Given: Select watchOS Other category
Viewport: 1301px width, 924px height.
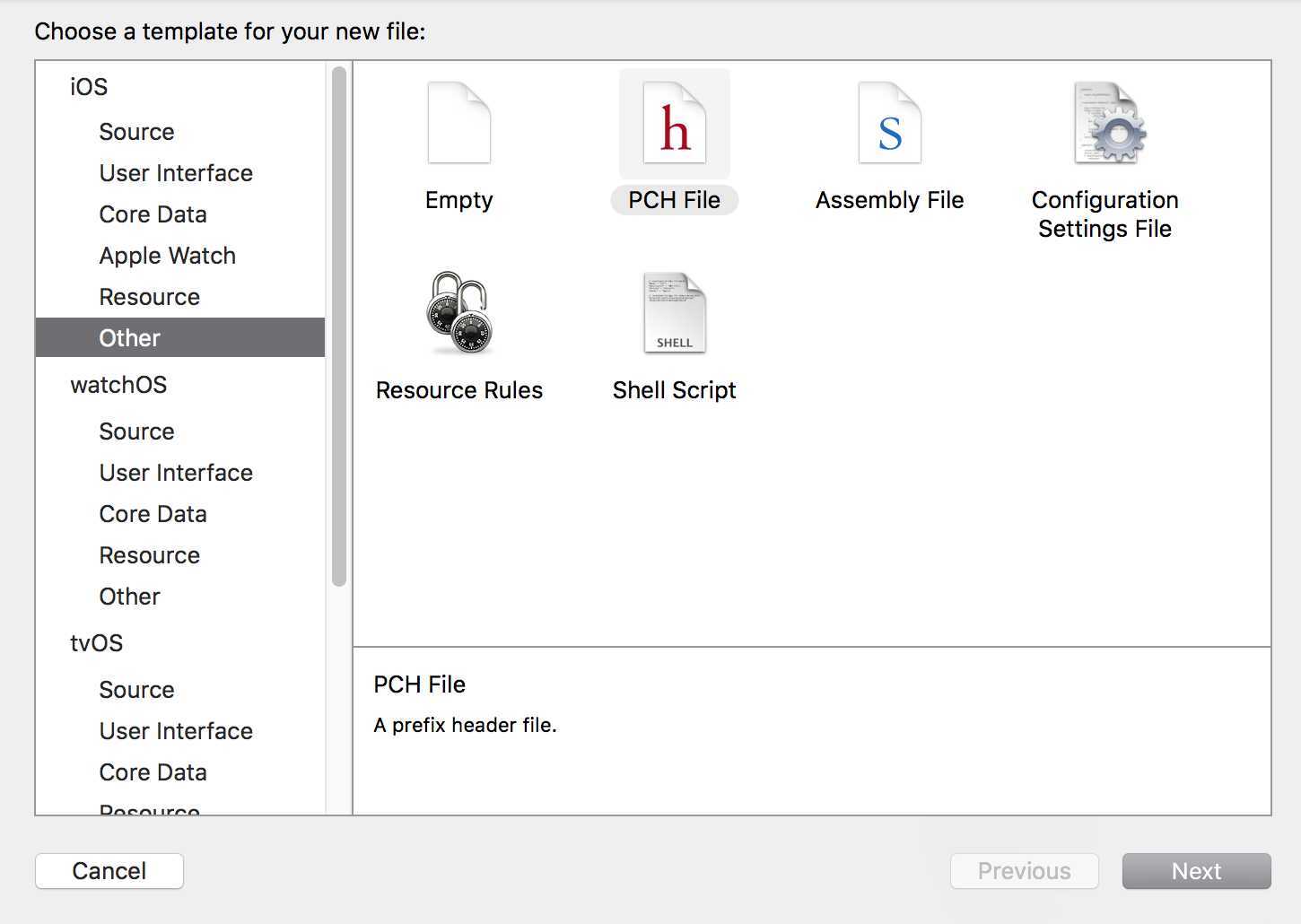Looking at the screenshot, I should point(129,597).
